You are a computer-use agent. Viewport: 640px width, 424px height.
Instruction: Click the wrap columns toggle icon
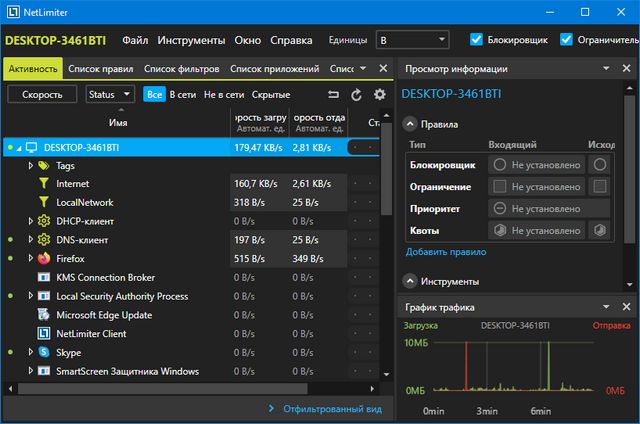tap(334, 94)
